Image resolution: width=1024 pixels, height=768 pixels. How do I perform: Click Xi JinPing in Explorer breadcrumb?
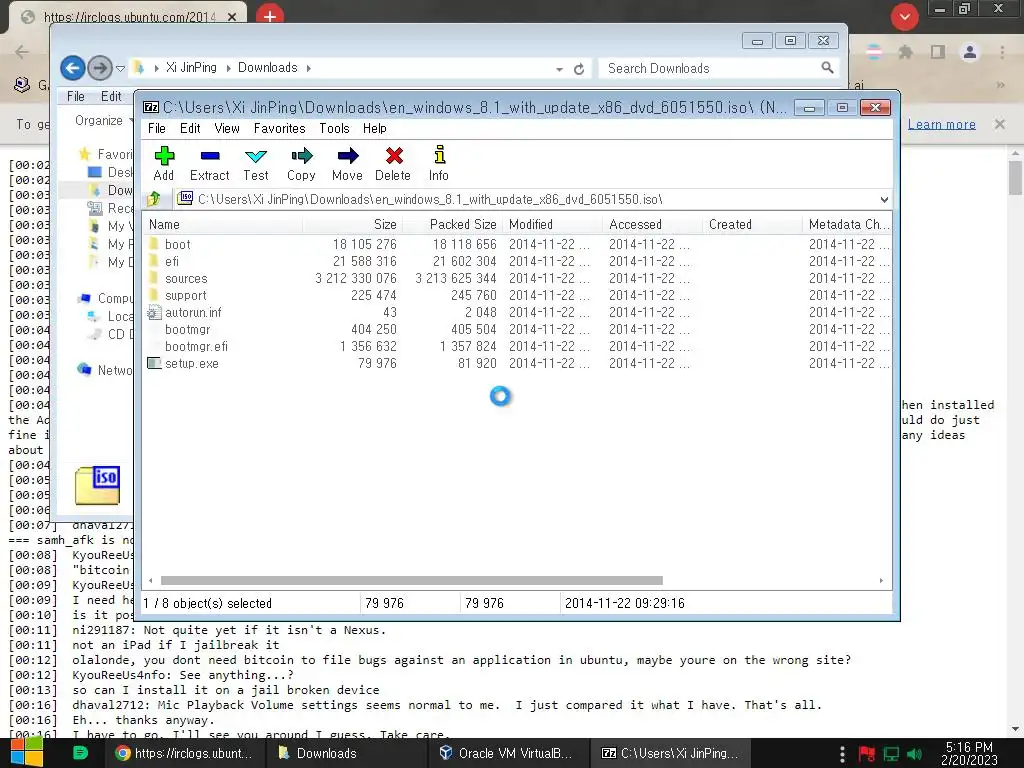[191, 68]
